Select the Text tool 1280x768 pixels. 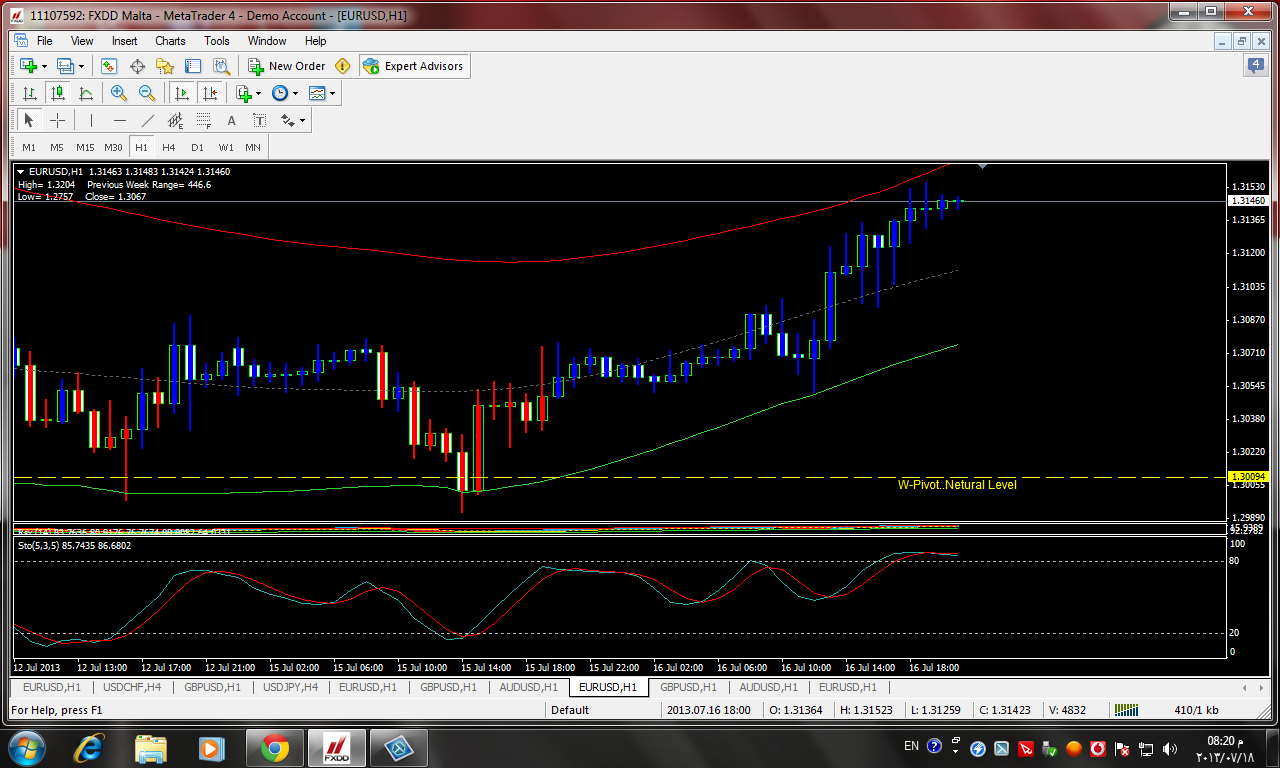coord(231,120)
